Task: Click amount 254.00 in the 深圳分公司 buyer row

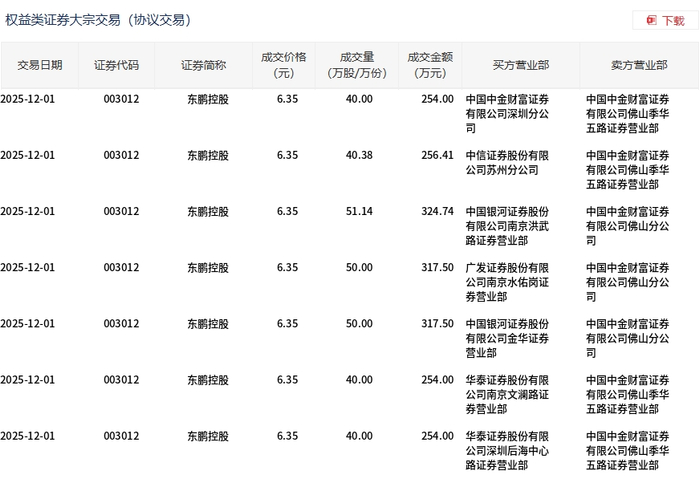Action: click(x=438, y=99)
